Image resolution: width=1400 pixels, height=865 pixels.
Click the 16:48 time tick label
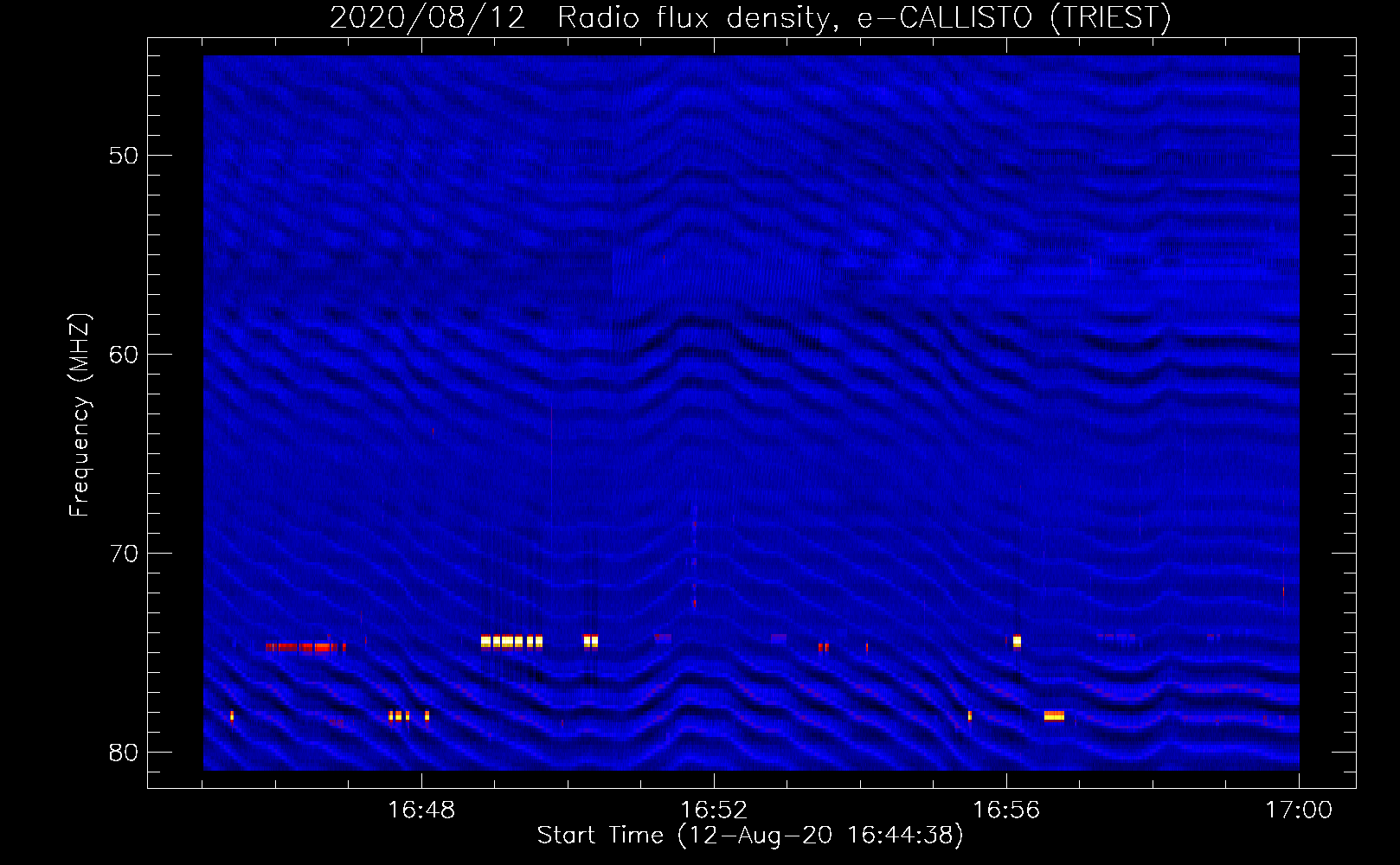coord(421,810)
